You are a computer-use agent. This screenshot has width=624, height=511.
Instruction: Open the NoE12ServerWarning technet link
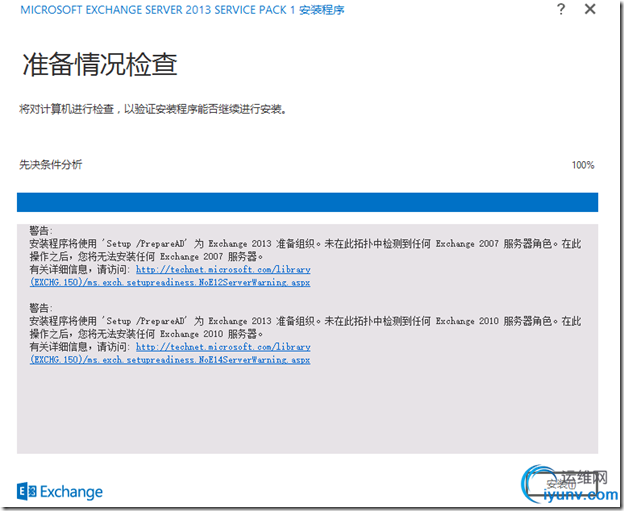(x=170, y=276)
